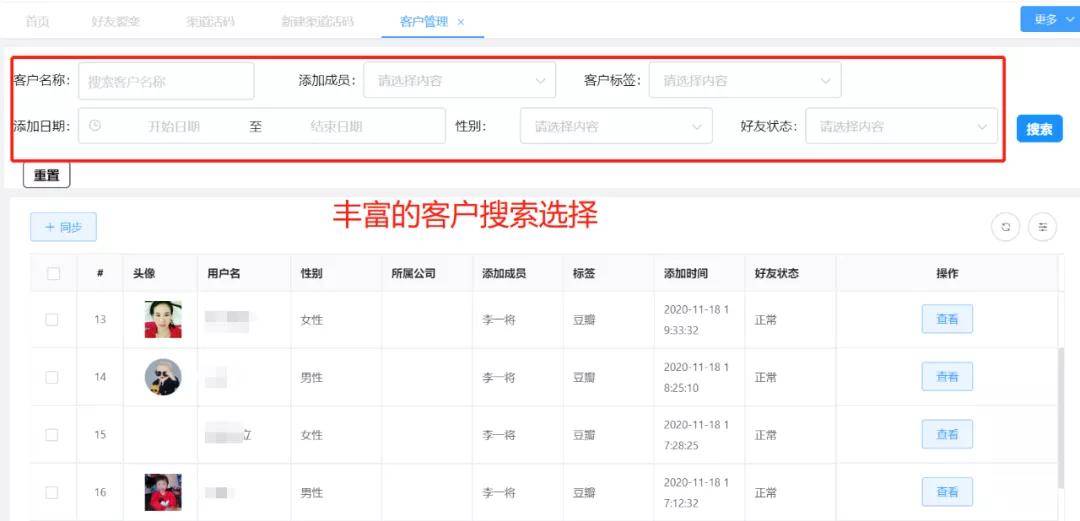1080x521 pixels.
Task: Click the 结束日期 field
Action: [336, 126]
